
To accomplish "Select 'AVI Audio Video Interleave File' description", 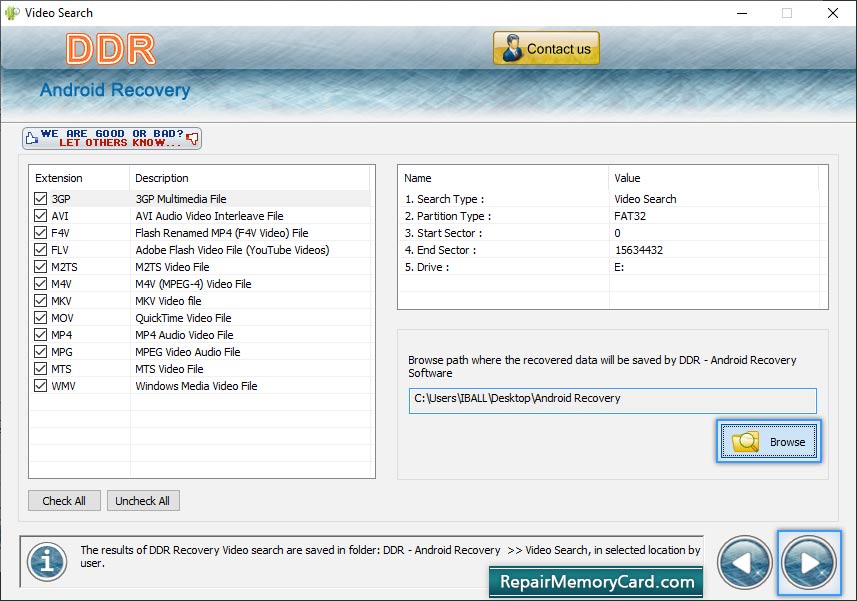I will click(x=209, y=216).
